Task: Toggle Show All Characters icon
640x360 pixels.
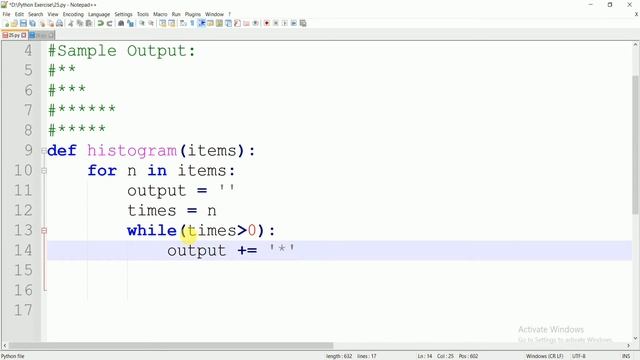Action: [192, 23]
